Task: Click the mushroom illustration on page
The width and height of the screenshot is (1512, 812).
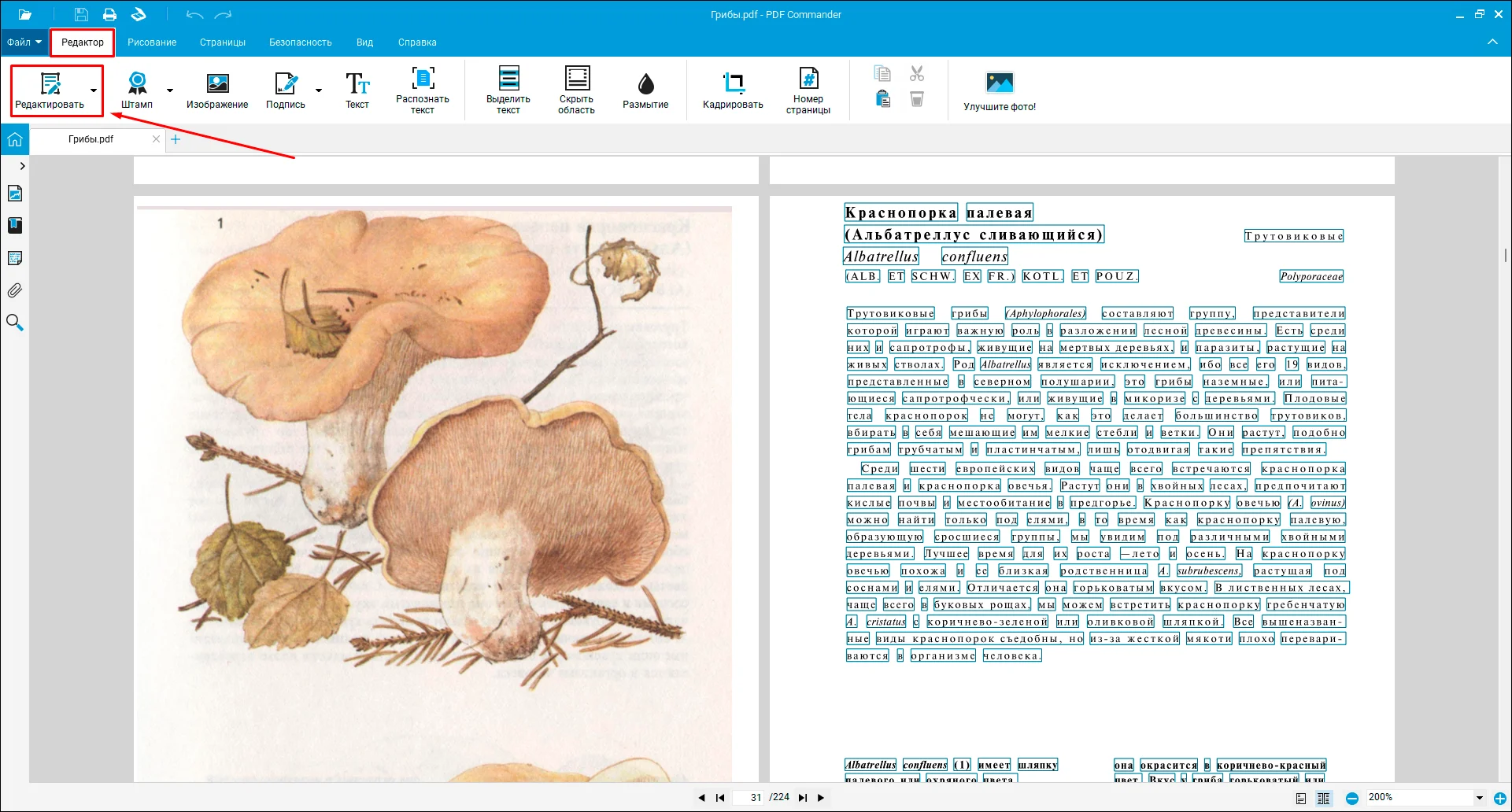Action: [x=433, y=494]
